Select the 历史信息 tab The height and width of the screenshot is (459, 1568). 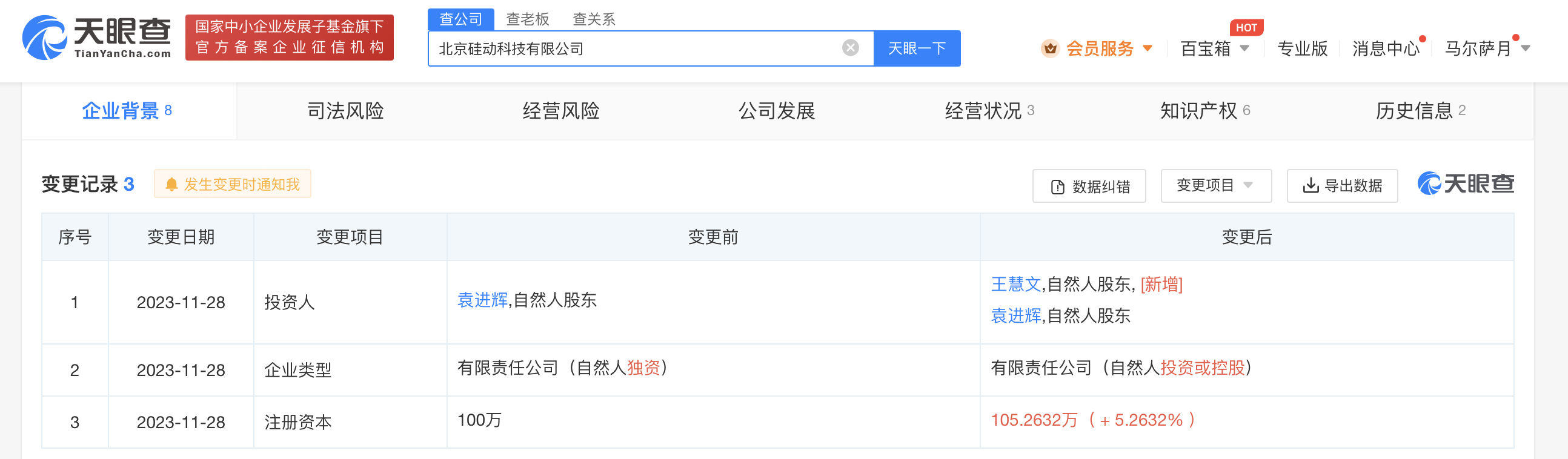1420,111
